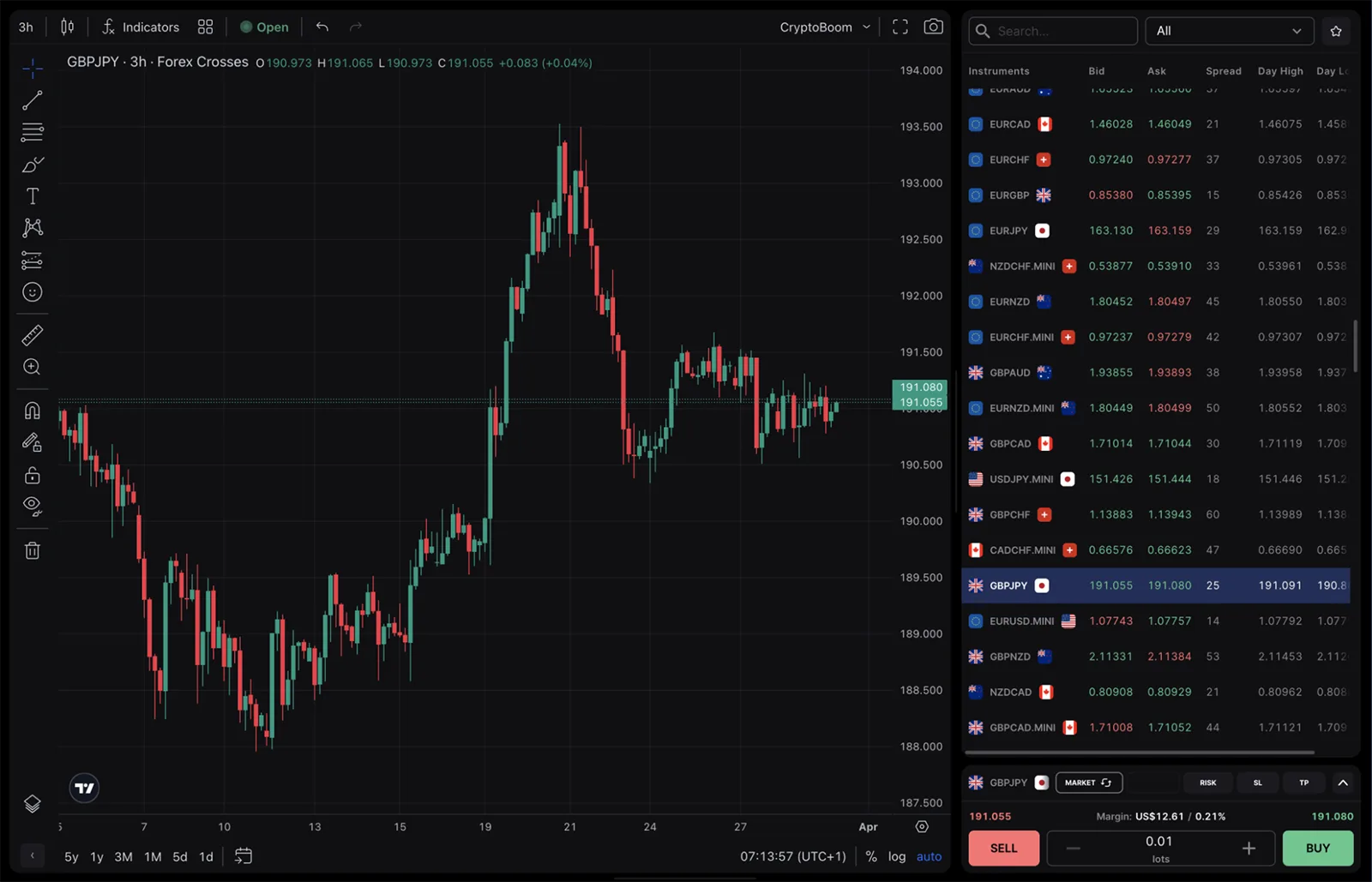Image resolution: width=1372 pixels, height=882 pixels.
Task: Toggle hide all drawings eye icon
Action: click(33, 506)
